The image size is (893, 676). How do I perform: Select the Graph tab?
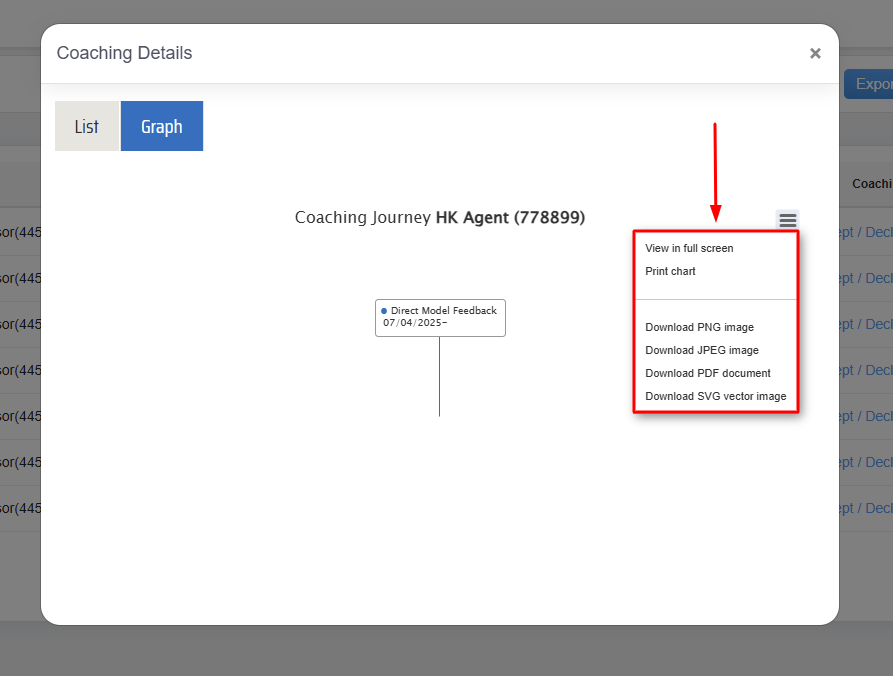coord(162,126)
